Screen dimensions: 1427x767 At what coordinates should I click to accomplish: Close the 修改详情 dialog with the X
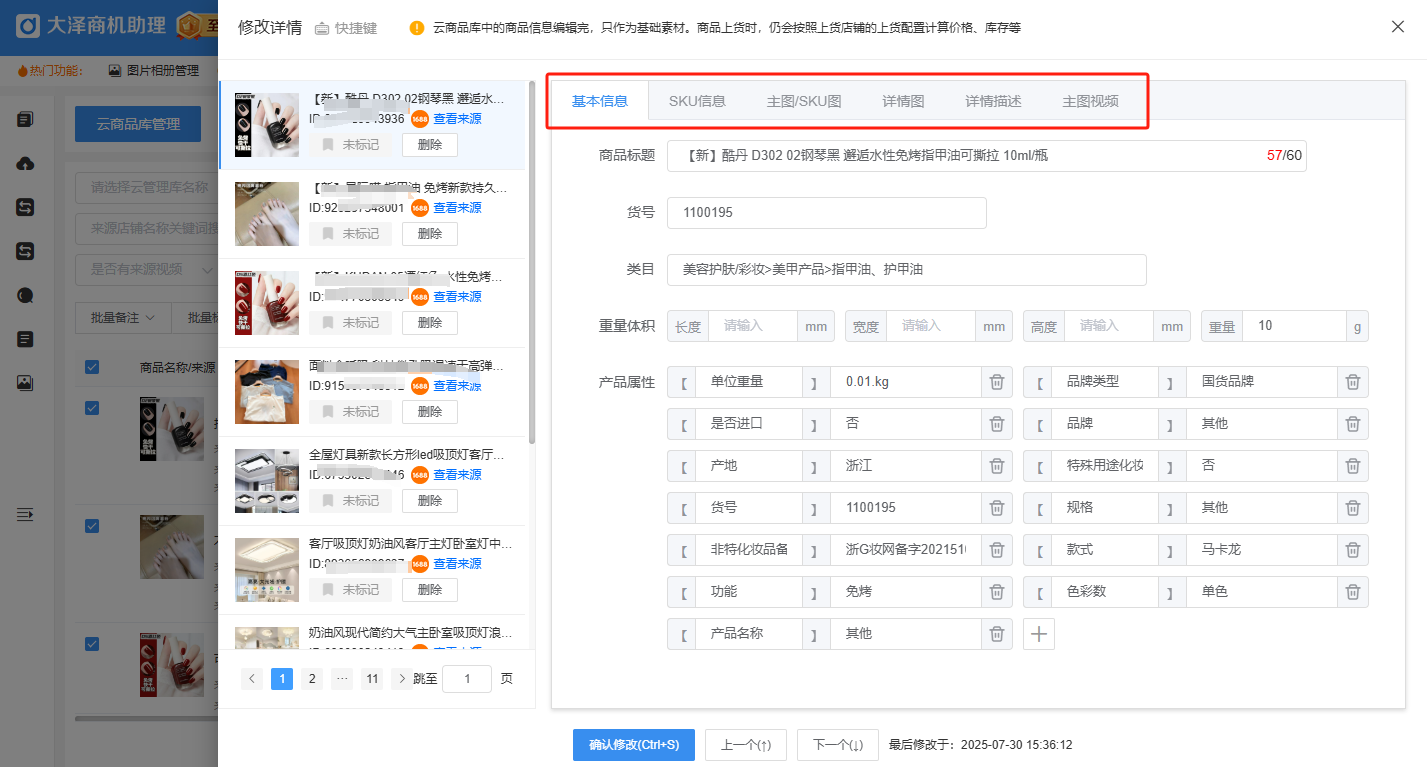click(1398, 27)
